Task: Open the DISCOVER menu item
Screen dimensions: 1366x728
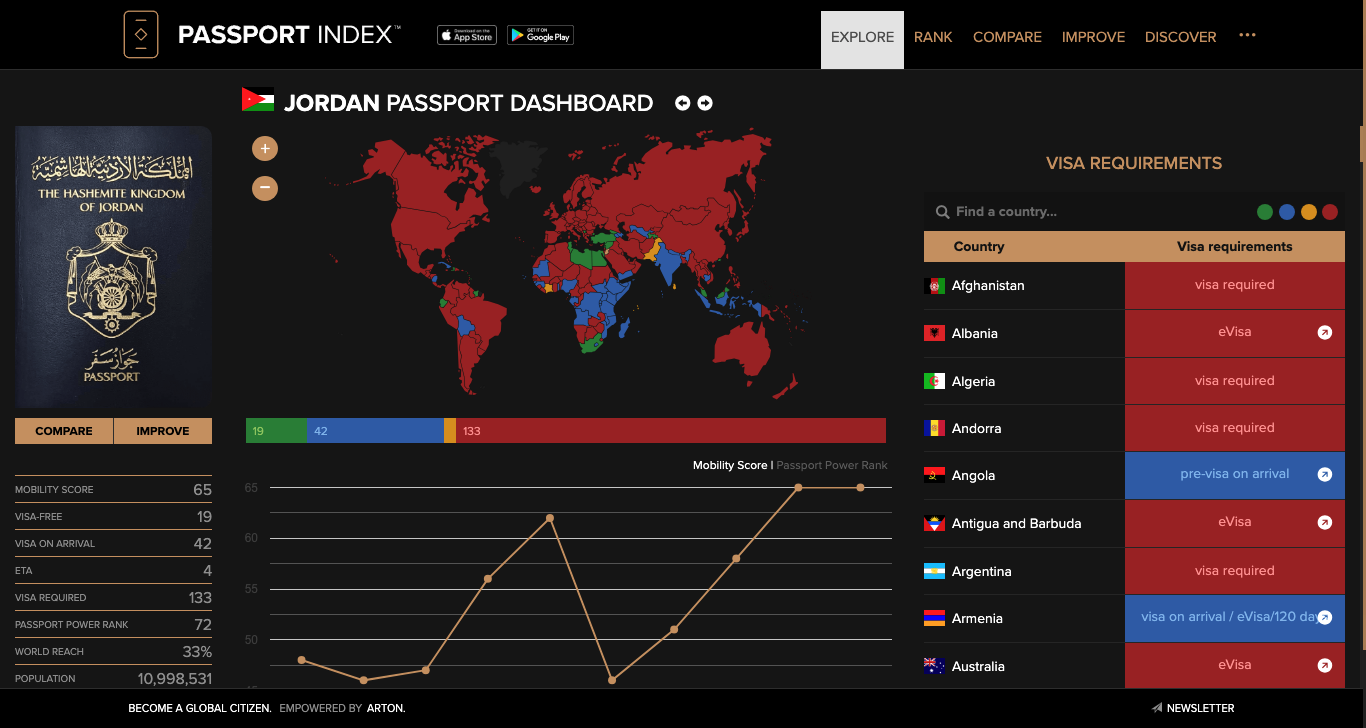Action: [x=1181, y=37]
